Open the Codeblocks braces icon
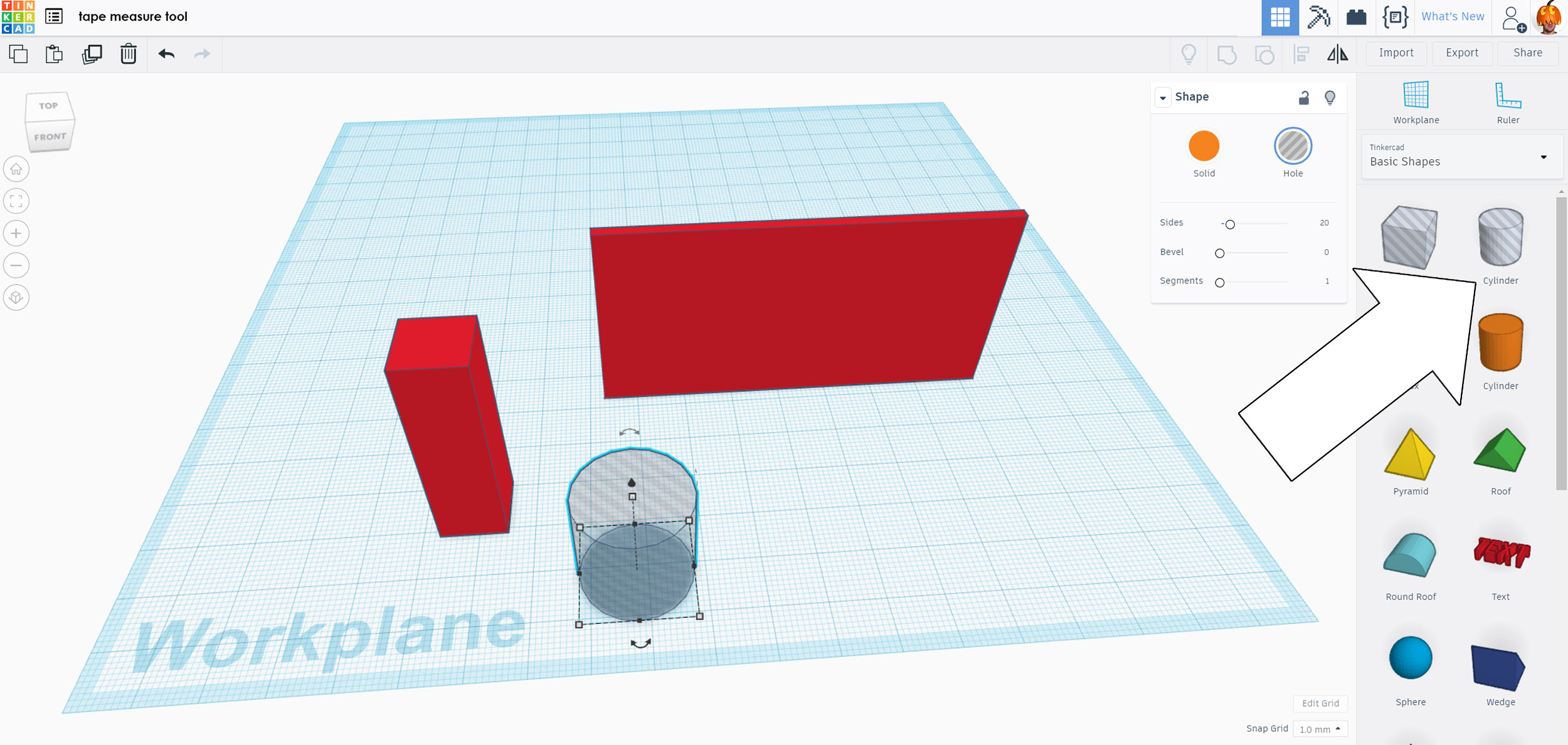1568x745 pixels. 1396,17
